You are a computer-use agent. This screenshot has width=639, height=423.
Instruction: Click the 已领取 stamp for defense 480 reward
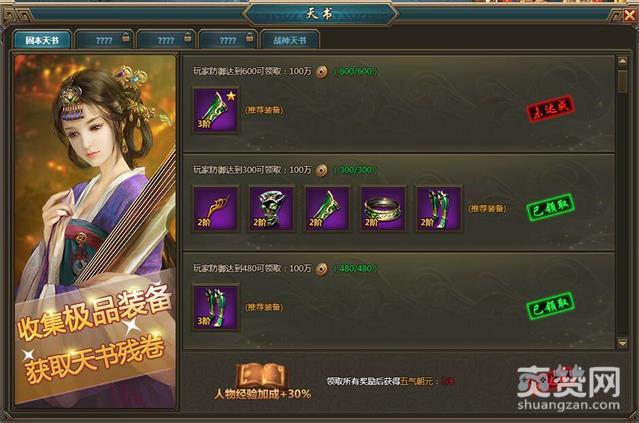point(551,306)
